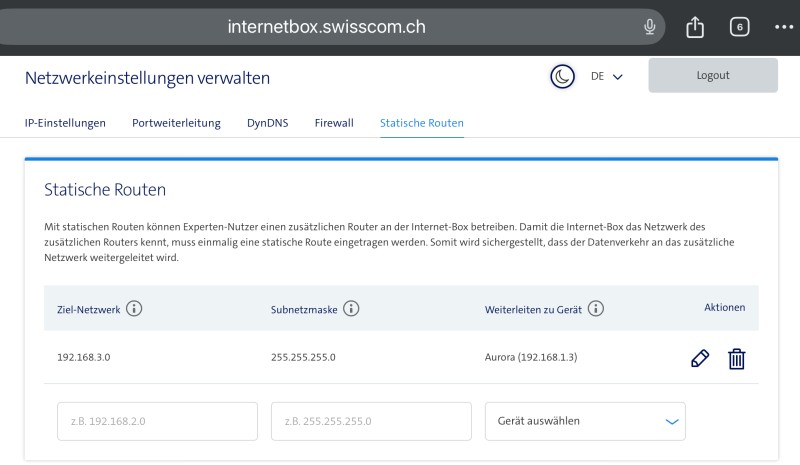Tap the microphone icon in address bar
This screenshot has height=465, width=800.
point(650,27)
